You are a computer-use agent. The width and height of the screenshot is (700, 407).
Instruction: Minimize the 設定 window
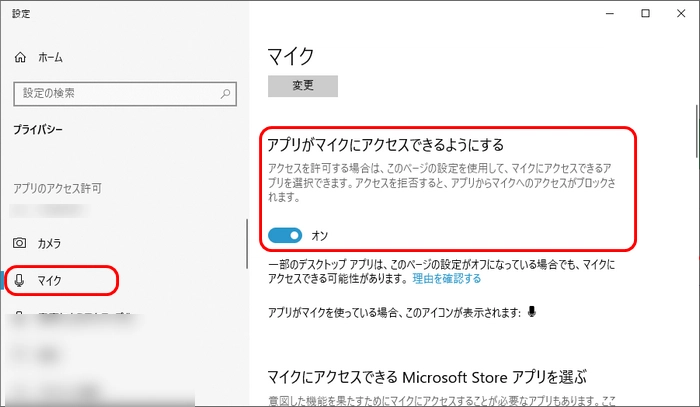pos(610,13)
